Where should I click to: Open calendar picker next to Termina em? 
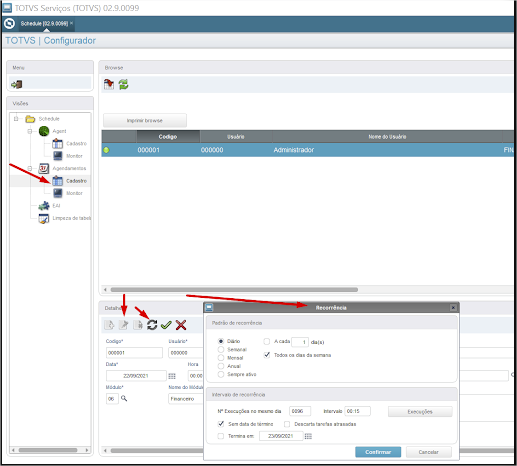[x=308, y=436]
